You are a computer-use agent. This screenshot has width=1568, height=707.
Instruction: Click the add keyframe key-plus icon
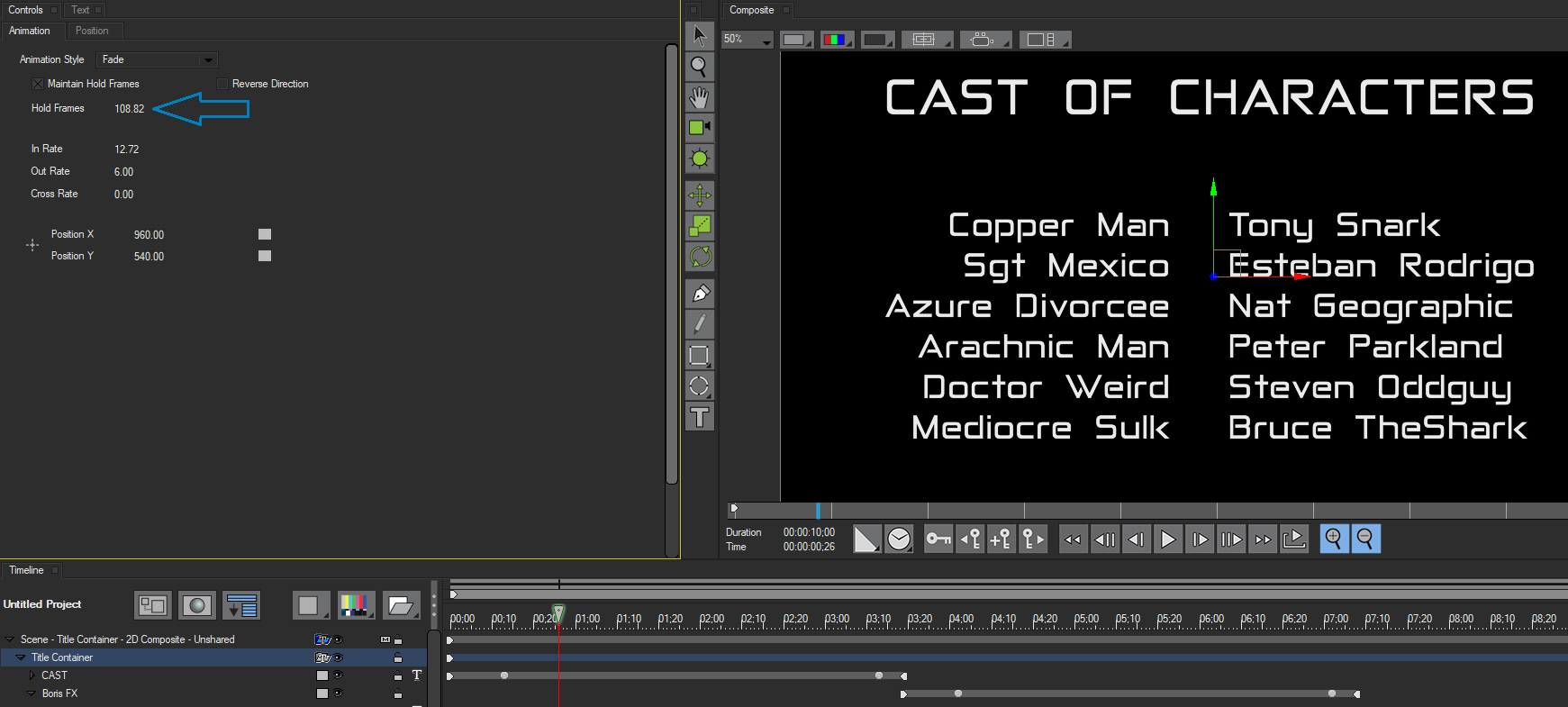pos(1000,539)
